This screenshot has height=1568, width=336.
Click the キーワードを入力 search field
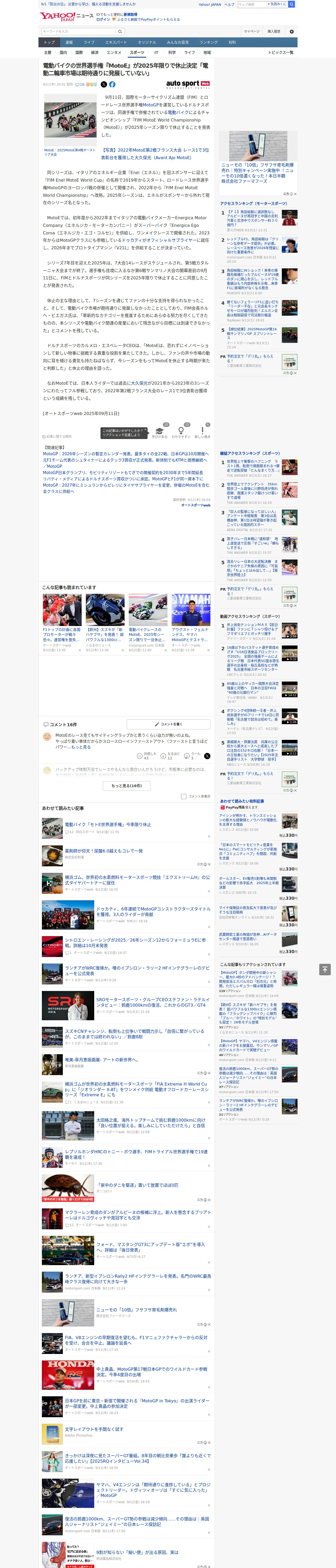[x=79, y=32]
